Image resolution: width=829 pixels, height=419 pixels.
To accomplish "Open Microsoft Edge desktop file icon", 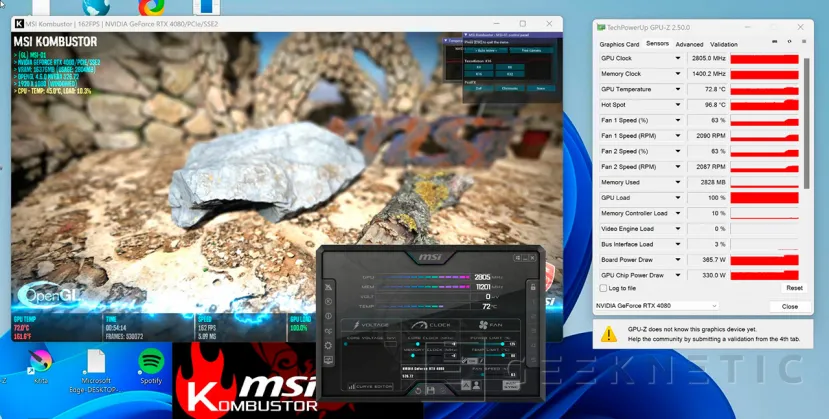I will [96, 362].
